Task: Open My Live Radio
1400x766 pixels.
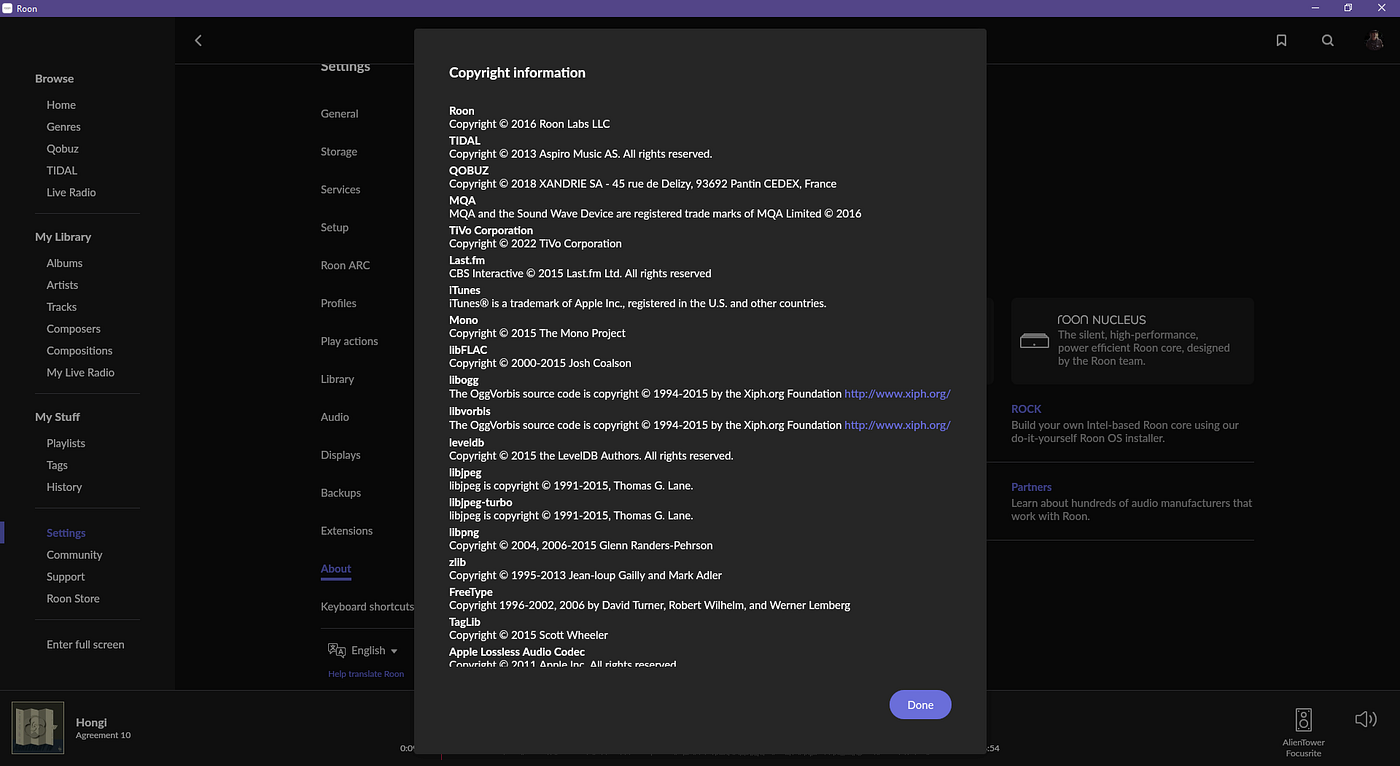Action: [80, 373]
